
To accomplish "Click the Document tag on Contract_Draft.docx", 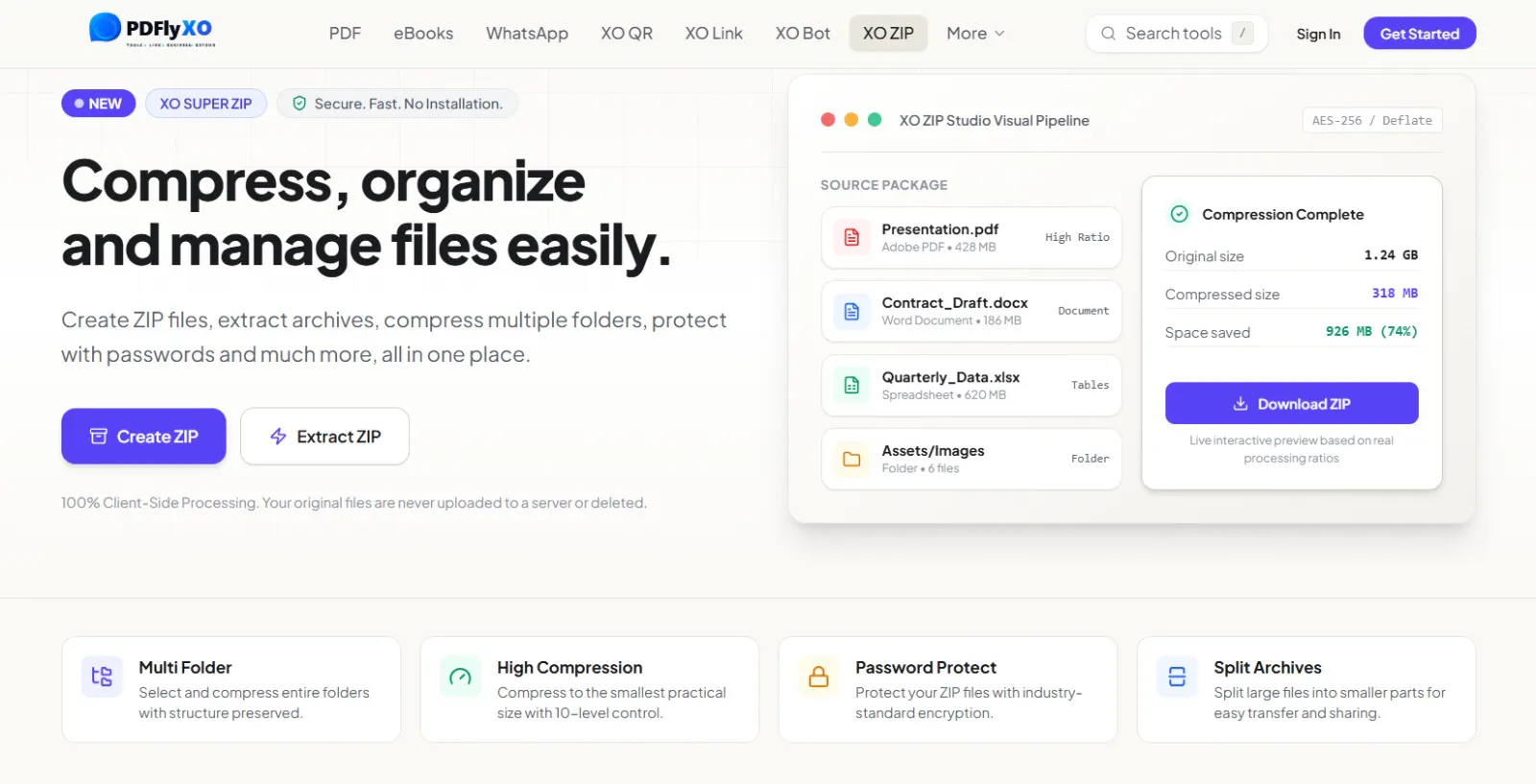I will point(1083,311).
